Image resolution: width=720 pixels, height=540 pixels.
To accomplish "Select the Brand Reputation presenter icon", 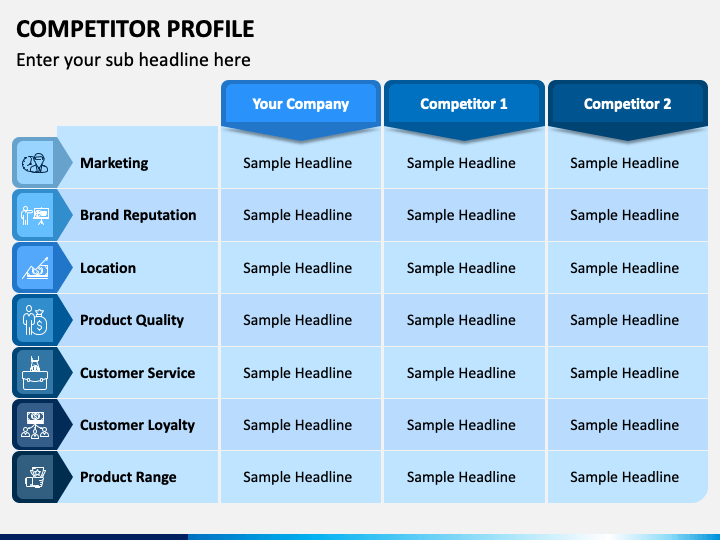I will [x=35, y=215].
